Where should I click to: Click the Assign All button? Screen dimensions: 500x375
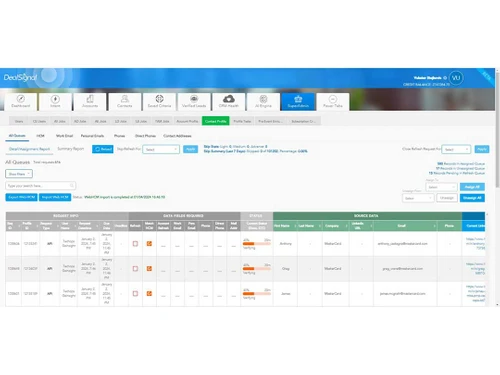point(472,187)
